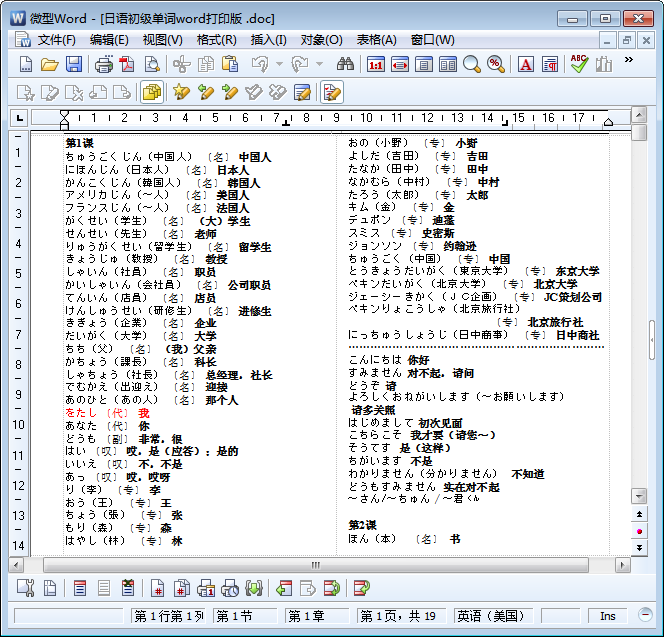Open the 对象(O) menu
This screenshot has height=637, width=664.
tap(322, 40)
